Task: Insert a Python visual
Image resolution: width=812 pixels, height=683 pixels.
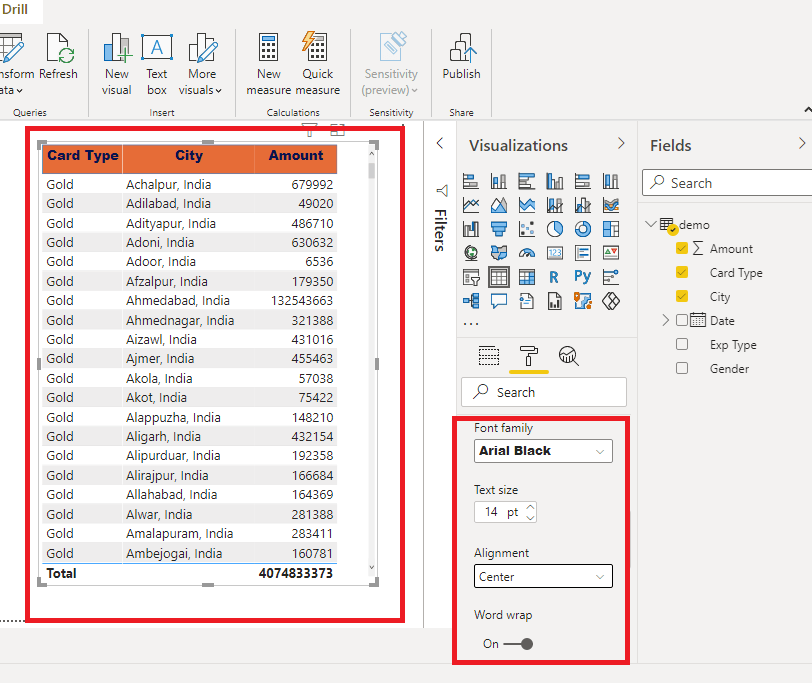Action: pyautogui.click(x=583, y=277)
